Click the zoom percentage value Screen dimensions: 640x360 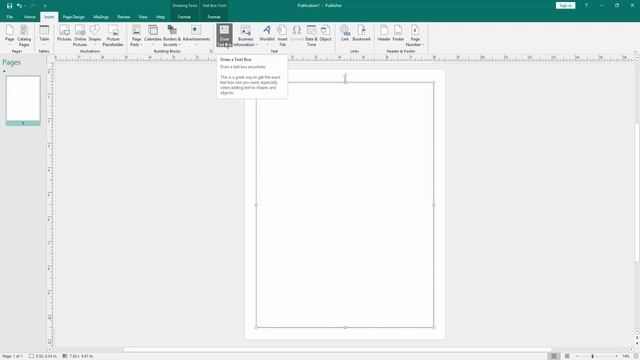point(626,356)
